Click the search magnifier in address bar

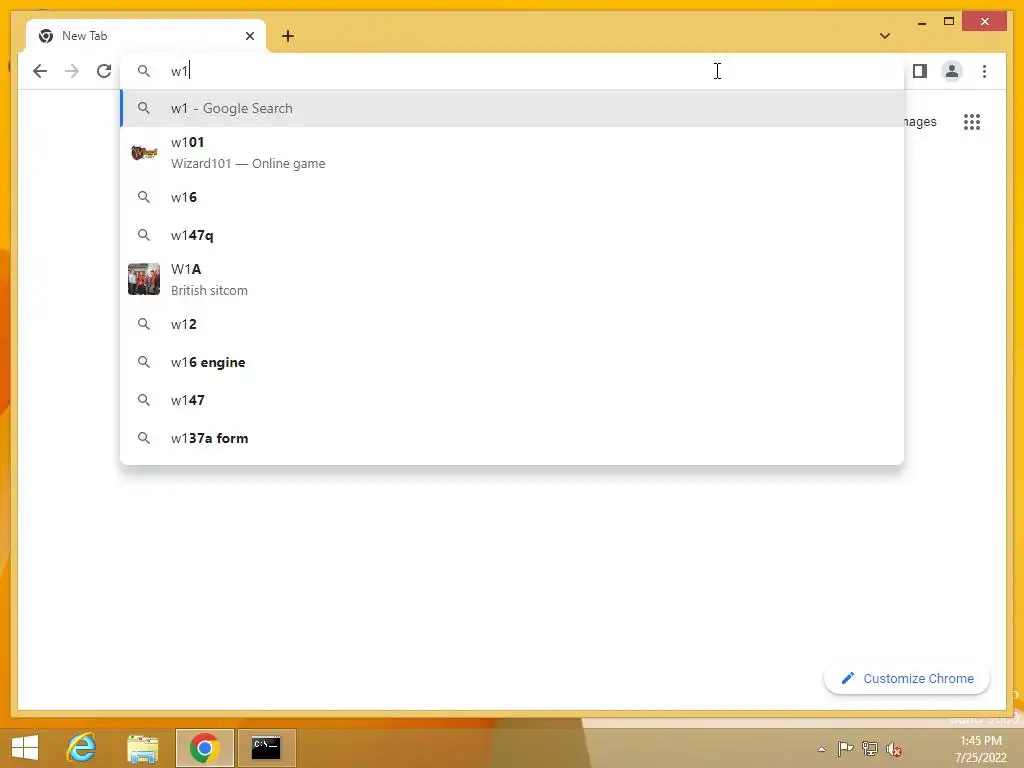tap(144, 71)
